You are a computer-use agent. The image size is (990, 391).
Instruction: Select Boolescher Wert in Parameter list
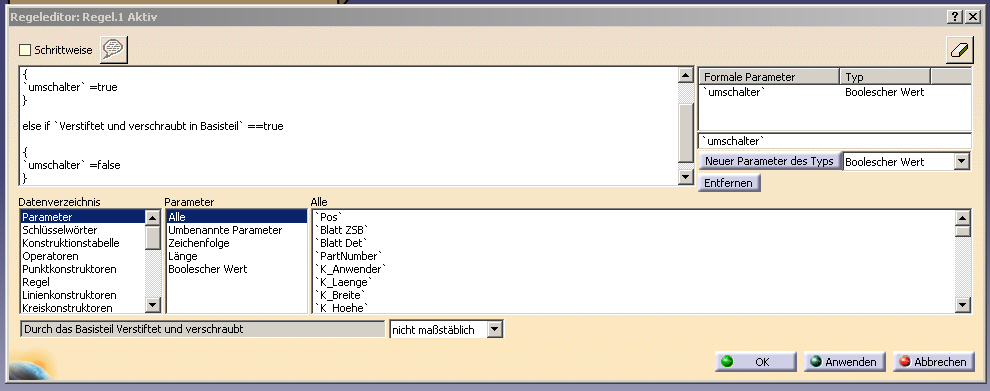208,269
